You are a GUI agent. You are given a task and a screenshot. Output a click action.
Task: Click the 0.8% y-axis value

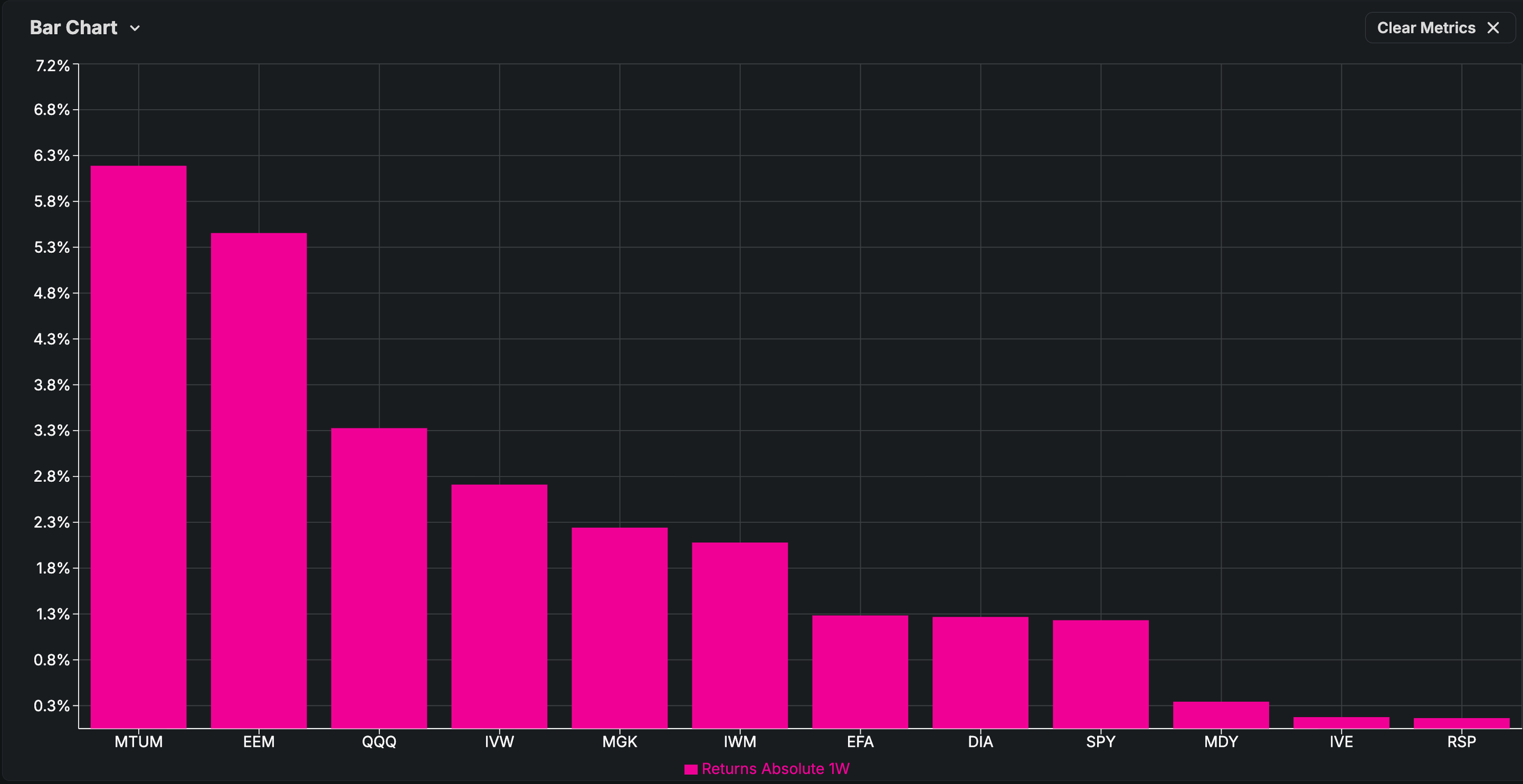coord(52,660)
